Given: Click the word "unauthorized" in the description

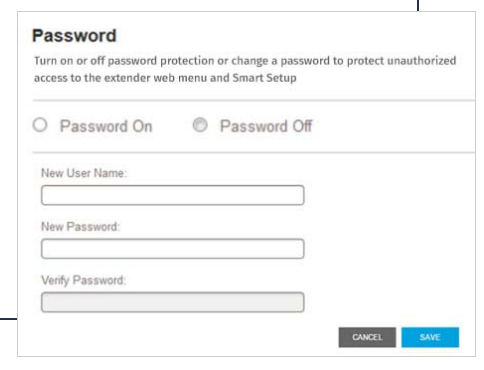Looking at the screenshot, I should point(421,61).
